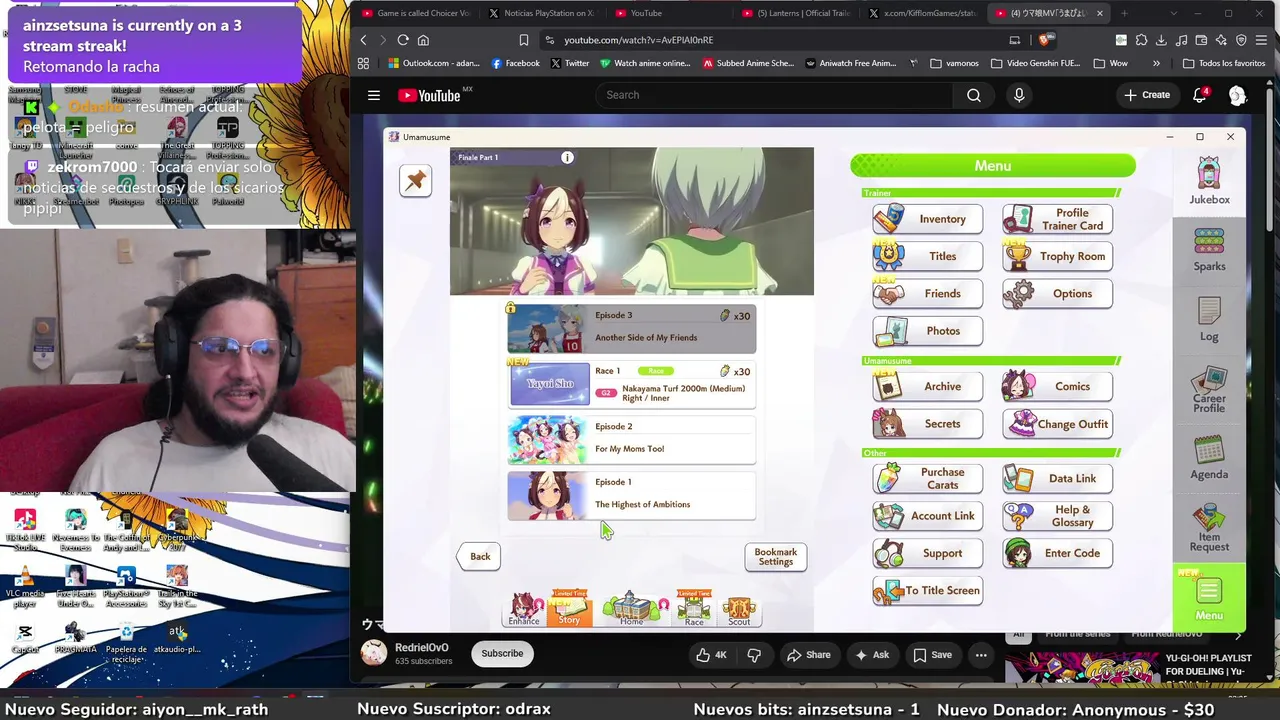Screen dimensions: 1280x720
Task: Open the Papelera de reciclaje desktop icon
Action: pyautogui.click(x=126, y=641)
